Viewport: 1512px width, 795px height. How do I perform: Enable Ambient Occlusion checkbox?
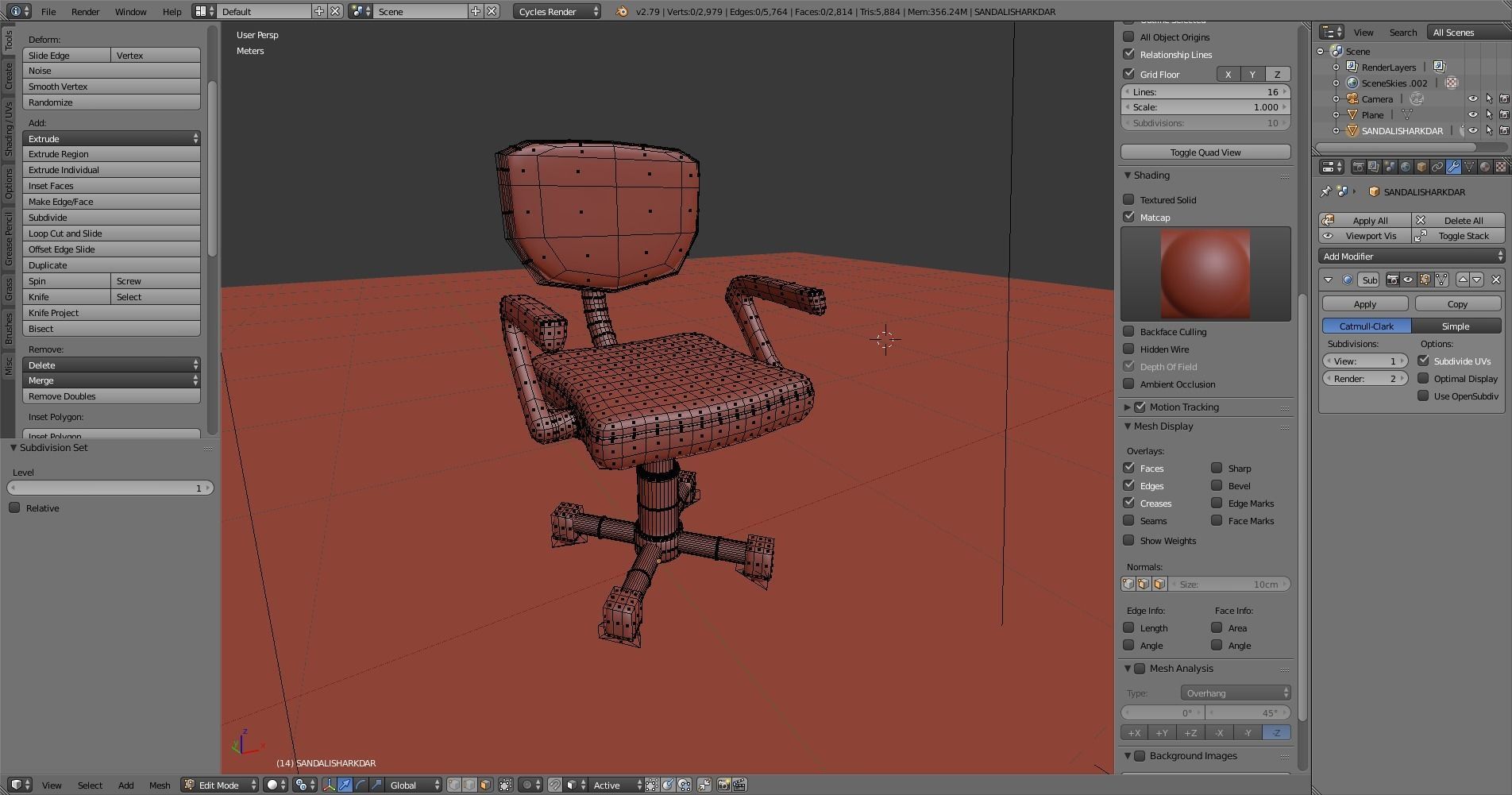tap(1128, 384)
